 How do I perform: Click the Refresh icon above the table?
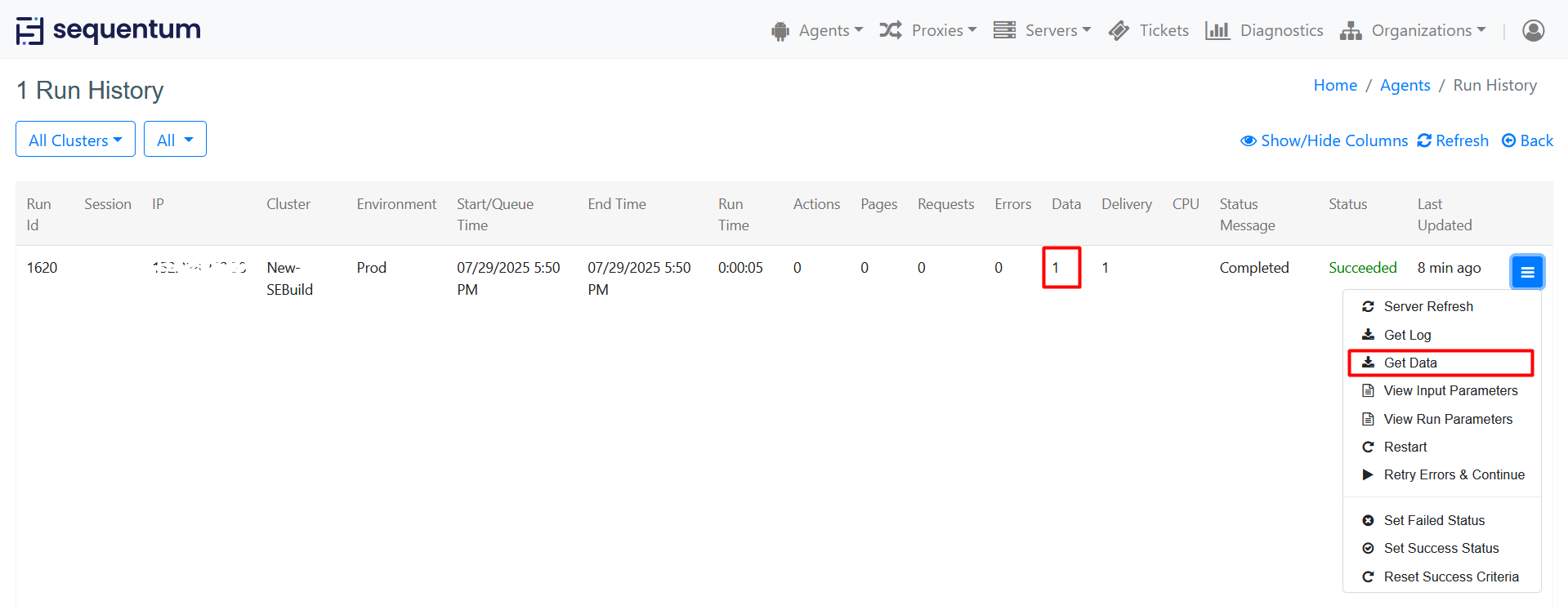(1424, 140)
